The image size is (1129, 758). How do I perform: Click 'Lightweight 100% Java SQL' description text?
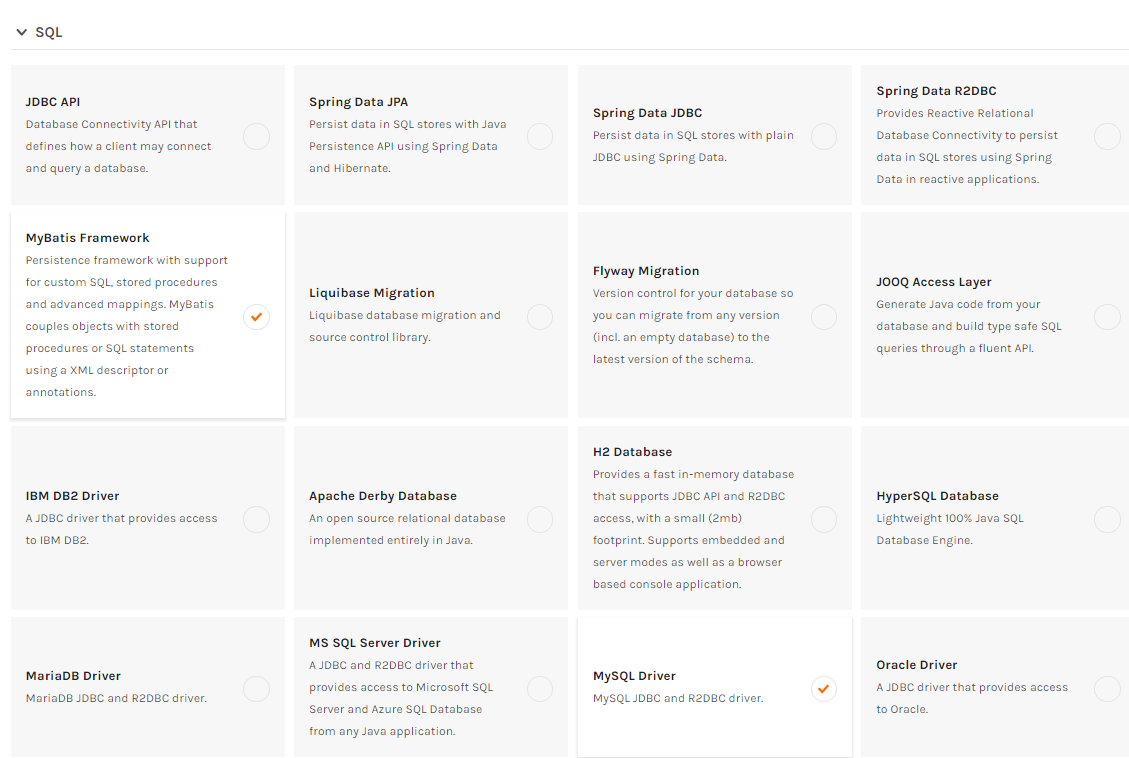coord(950,518)
